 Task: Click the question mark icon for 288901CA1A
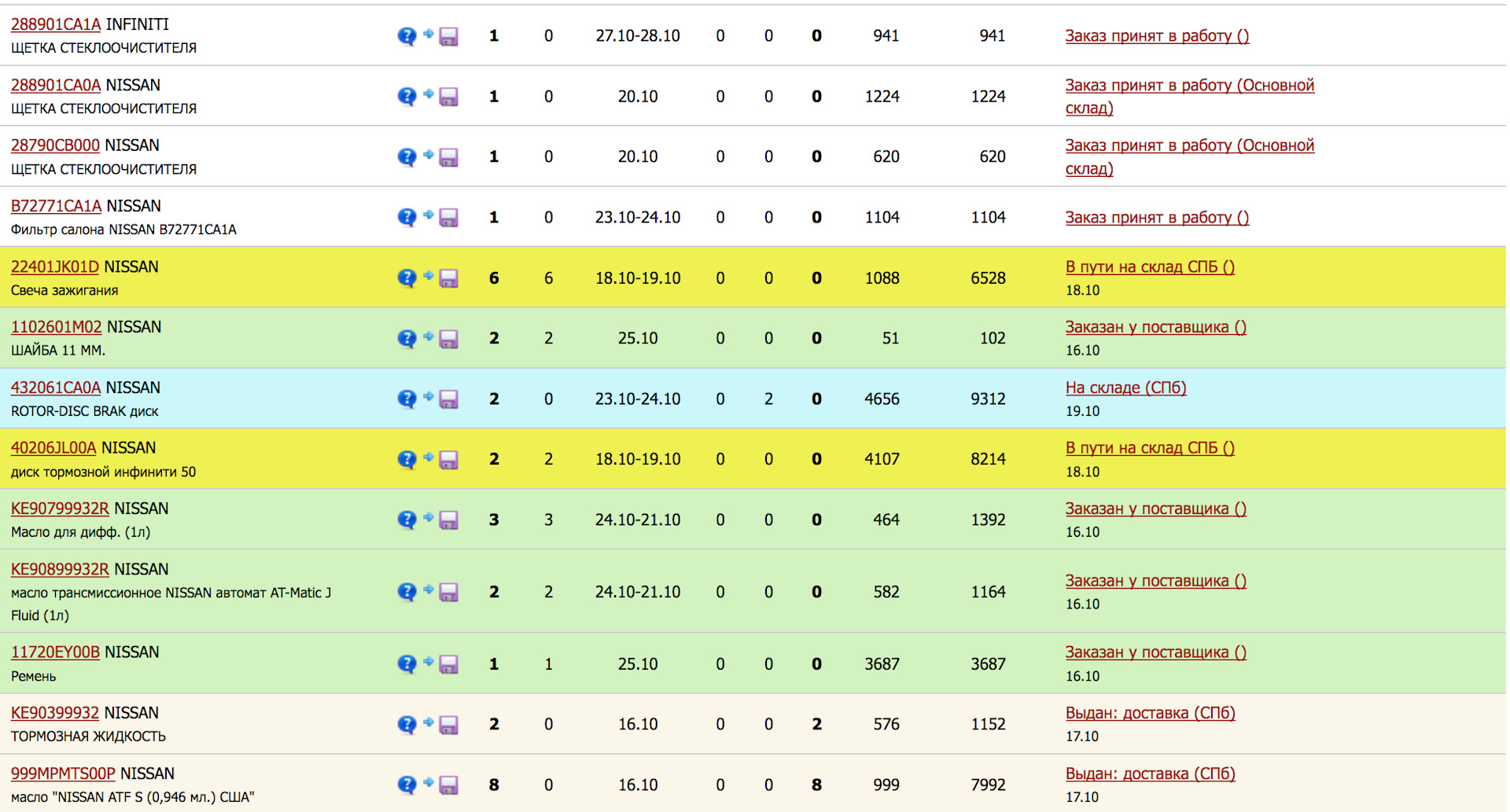407,36
